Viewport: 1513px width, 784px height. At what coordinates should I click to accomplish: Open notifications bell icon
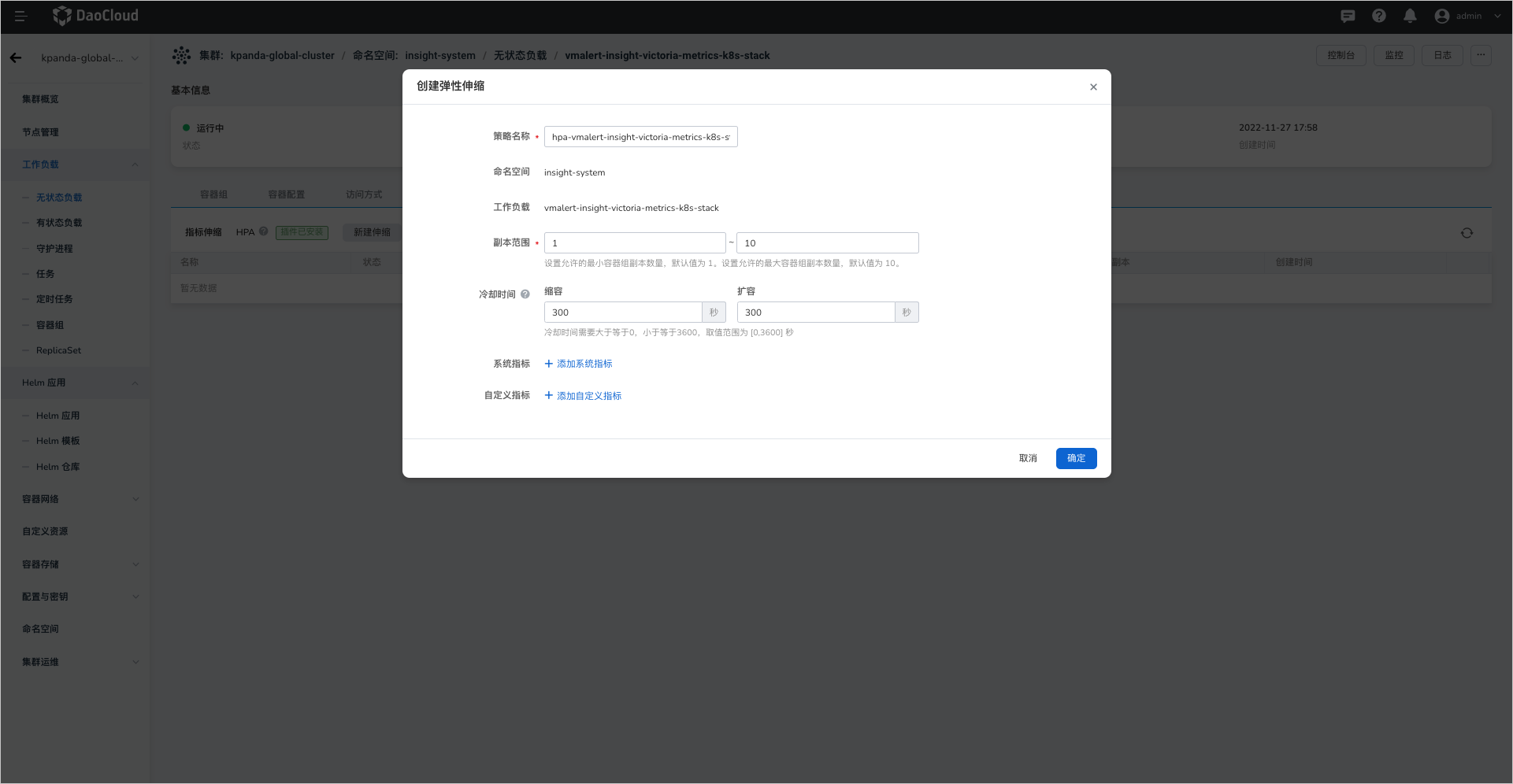(1411, 16)
